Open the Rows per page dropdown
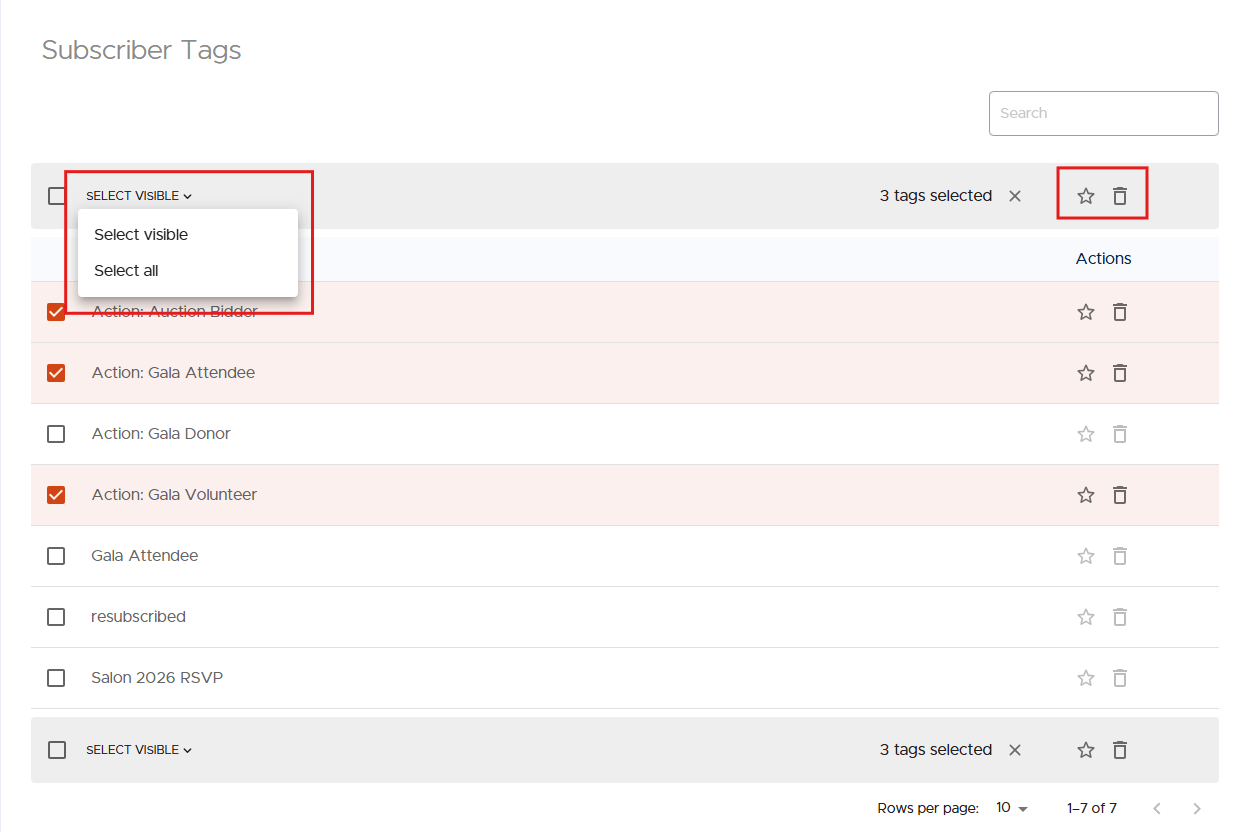 click(1012, 808)
